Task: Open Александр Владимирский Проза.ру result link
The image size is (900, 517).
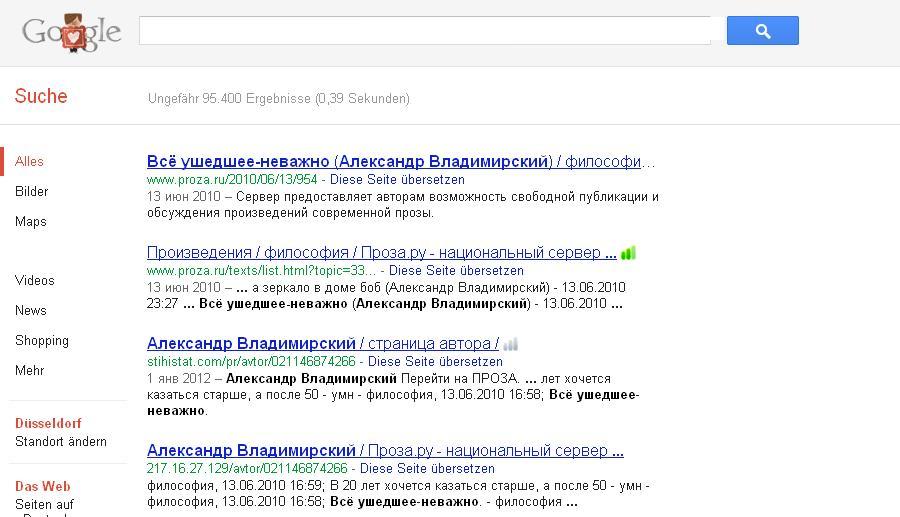Action: [x=385, y=450]
